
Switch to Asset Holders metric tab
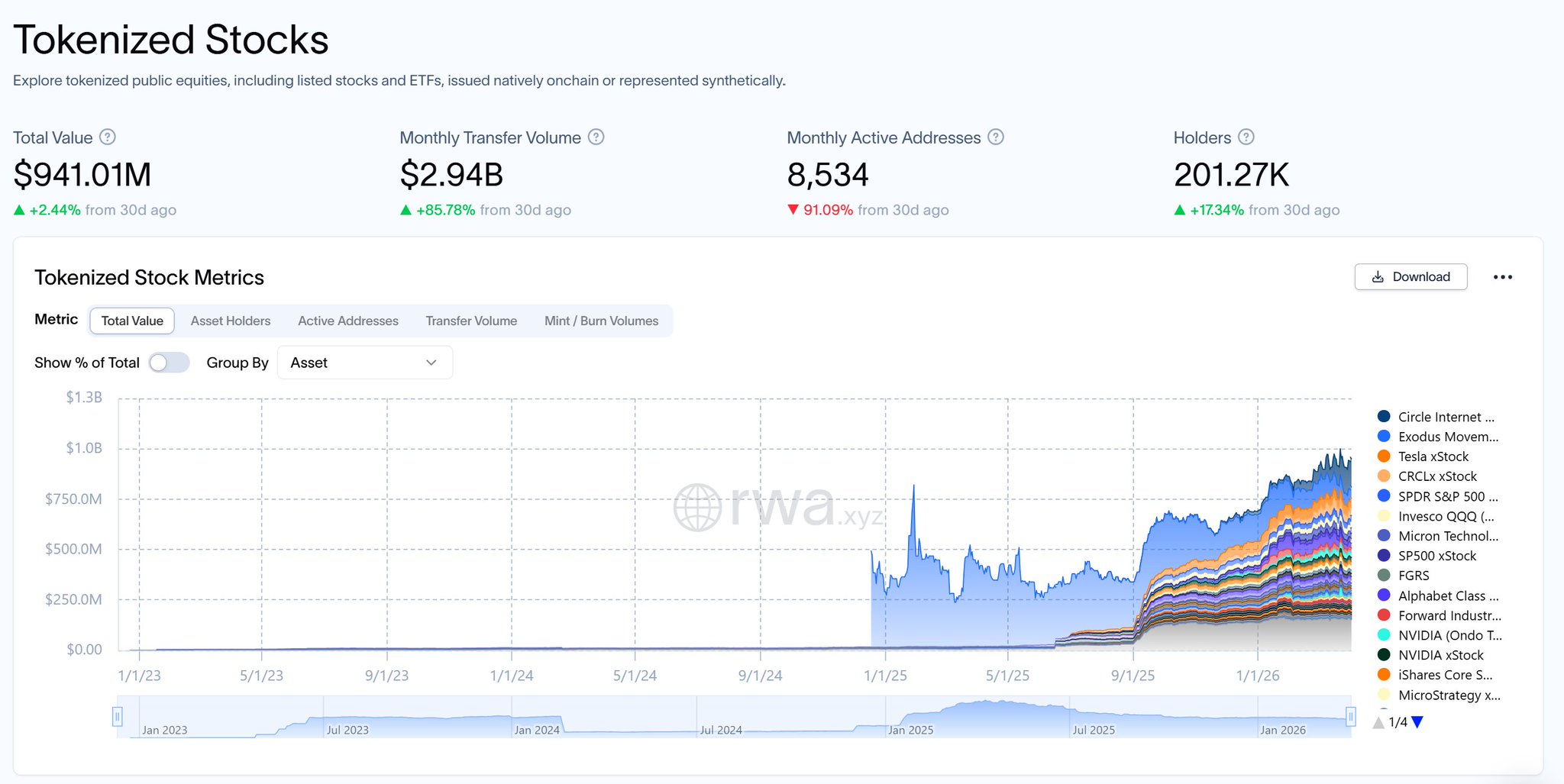pyautogui.click(x=231, y=321)
